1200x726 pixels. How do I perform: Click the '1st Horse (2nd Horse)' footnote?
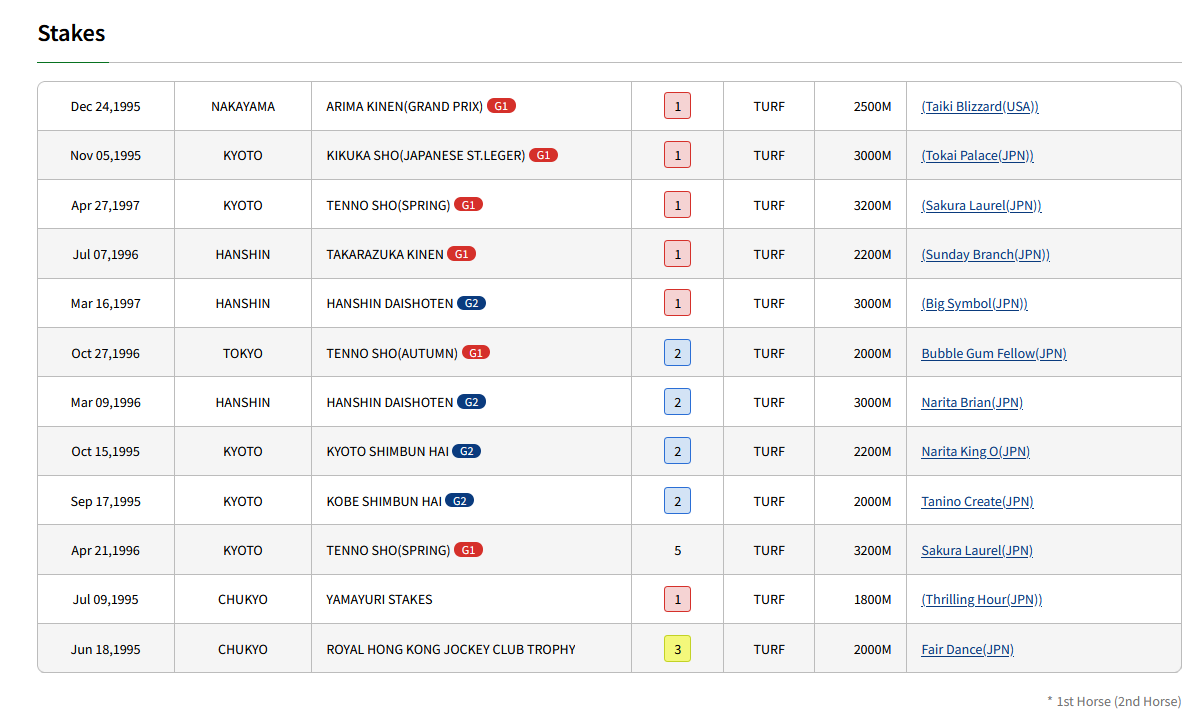pyautogui.click(x=1114, y=701)
